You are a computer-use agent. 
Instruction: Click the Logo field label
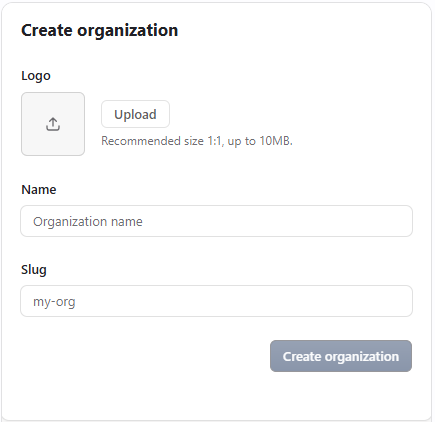[36, 76]
